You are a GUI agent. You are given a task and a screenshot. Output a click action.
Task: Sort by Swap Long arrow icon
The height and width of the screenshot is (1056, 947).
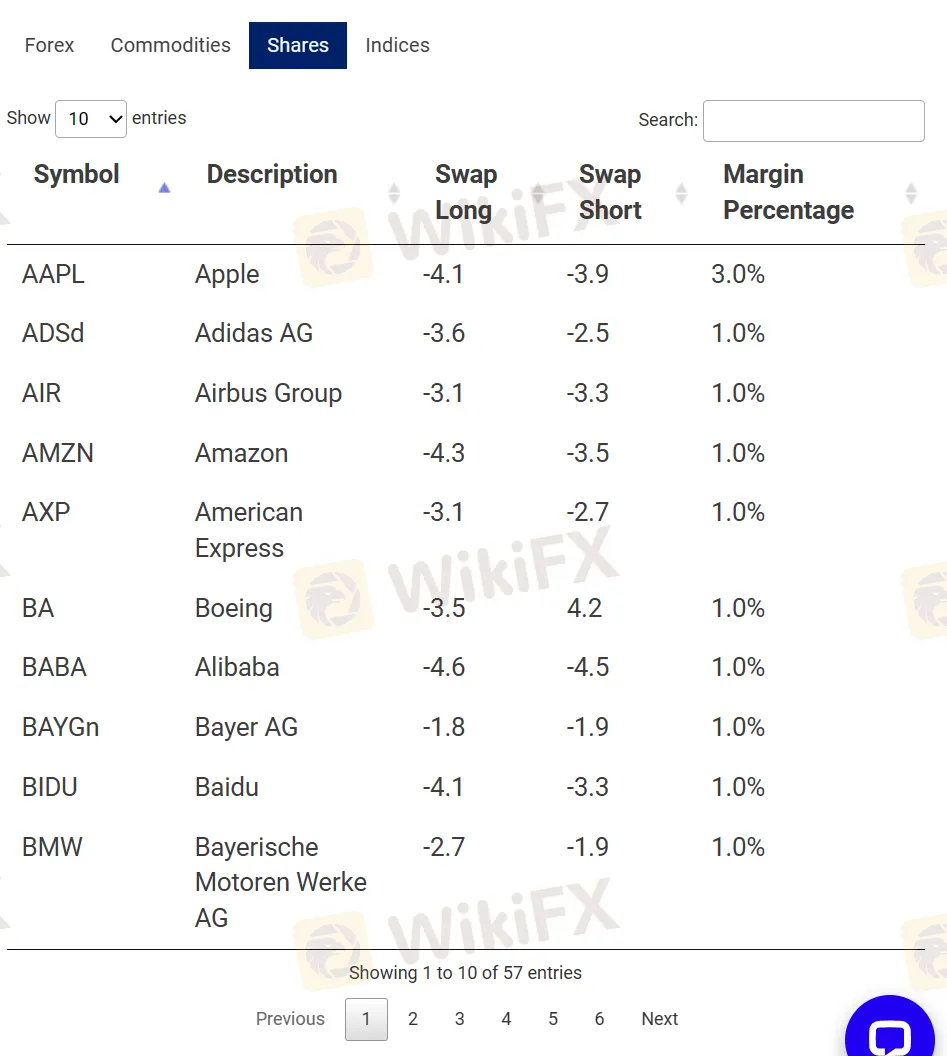click(x=538, y=192)
